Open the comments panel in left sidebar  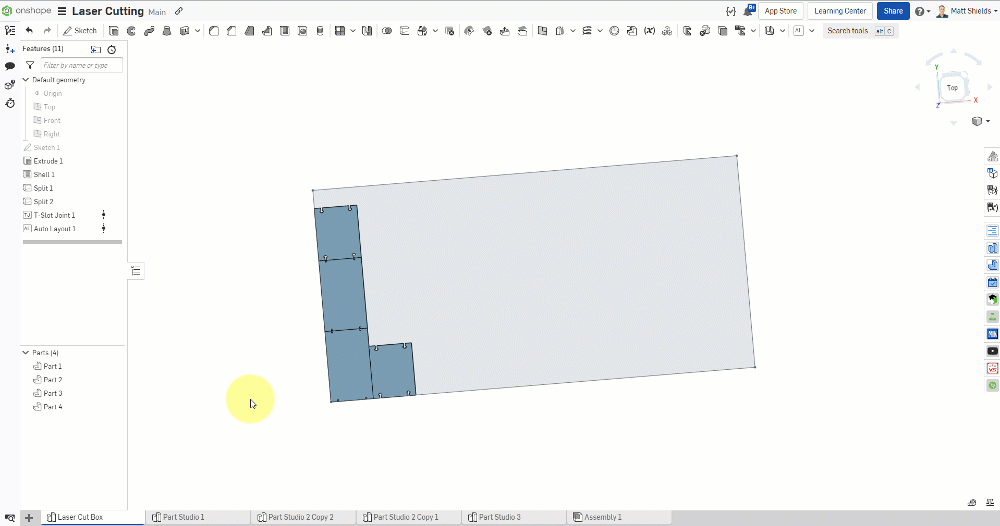tap(10, 66)
